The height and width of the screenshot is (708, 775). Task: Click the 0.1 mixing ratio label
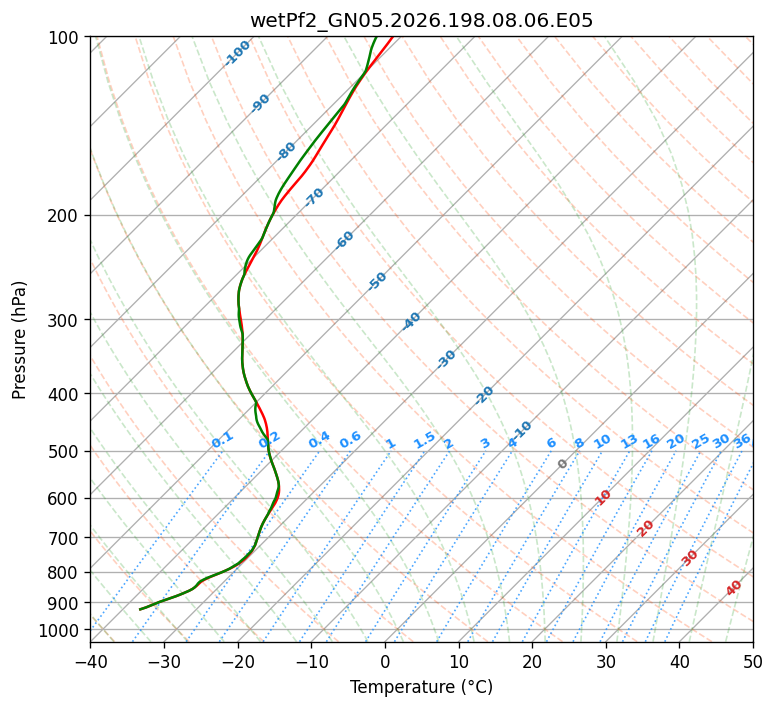coord(222,440)
